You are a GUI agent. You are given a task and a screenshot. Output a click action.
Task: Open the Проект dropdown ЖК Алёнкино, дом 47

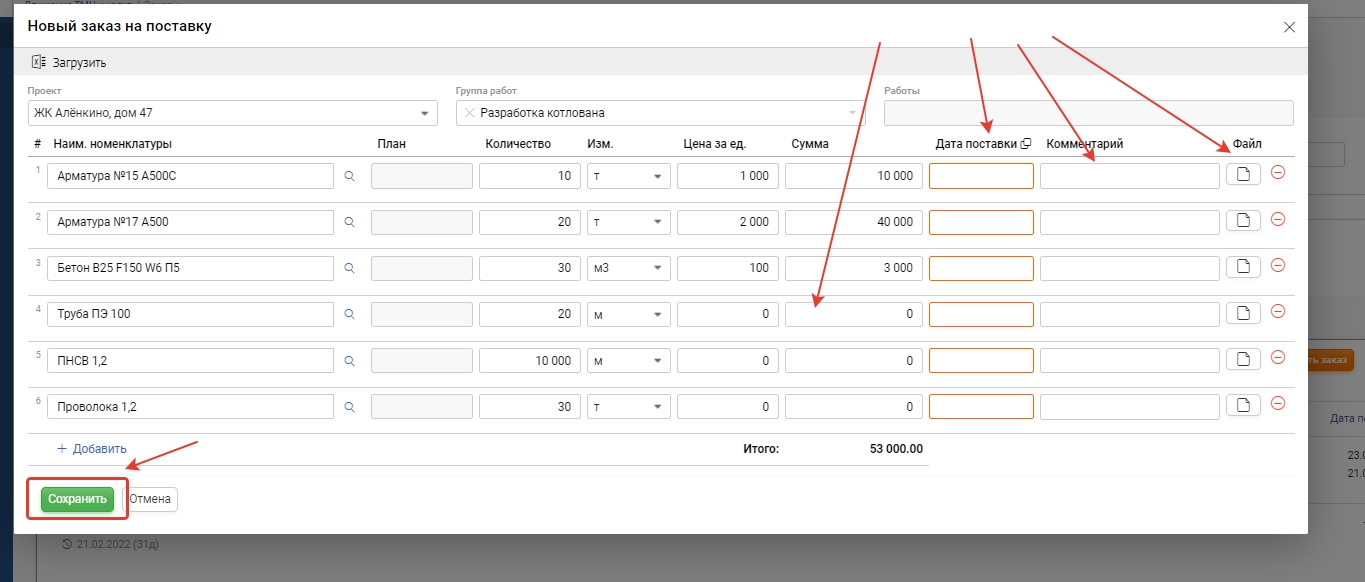pos(424,113)
